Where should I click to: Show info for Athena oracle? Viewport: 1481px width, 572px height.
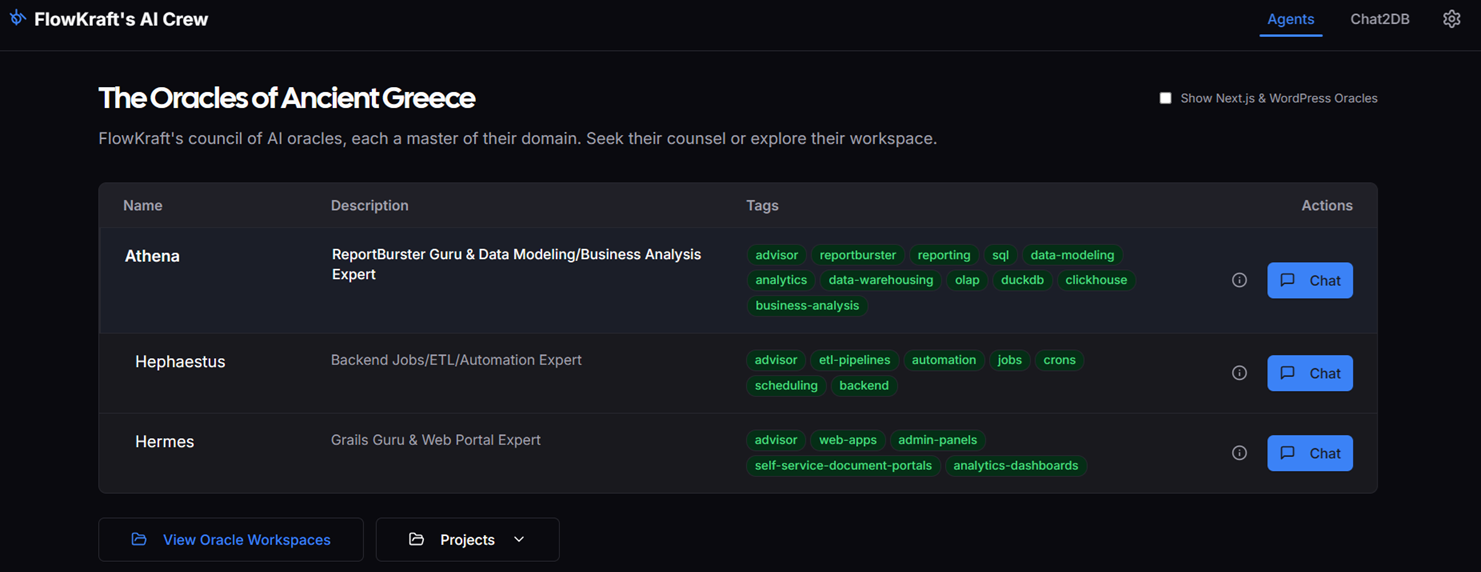pyautogui.click(x=1239, y=280)
